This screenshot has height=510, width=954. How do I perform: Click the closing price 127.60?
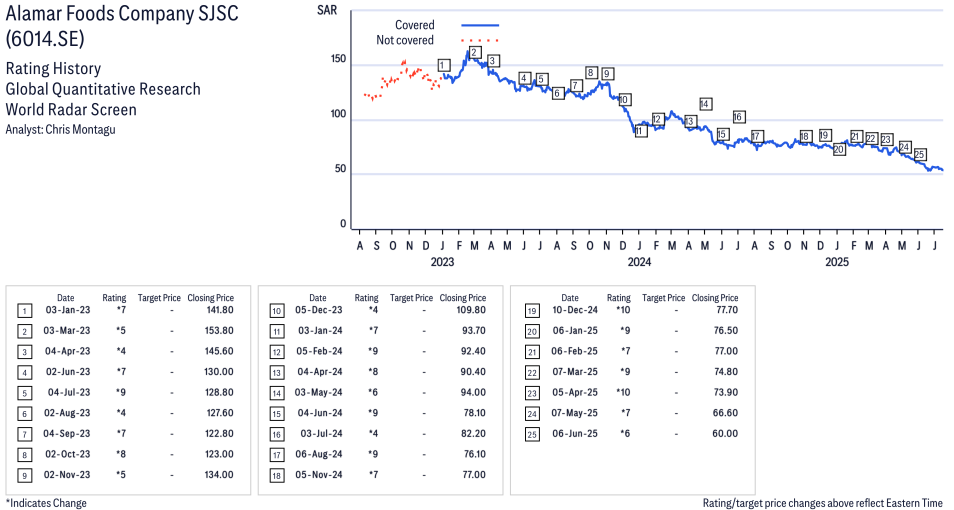pos(220,413)
